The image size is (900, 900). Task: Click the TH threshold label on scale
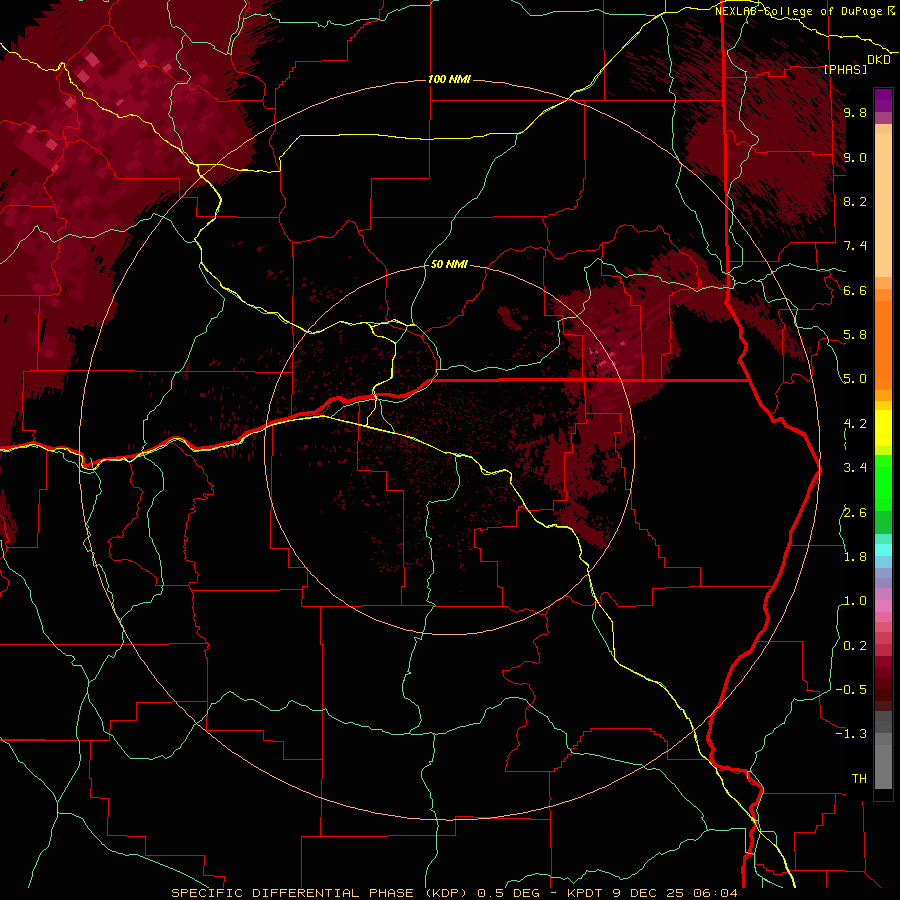(859, 778)
